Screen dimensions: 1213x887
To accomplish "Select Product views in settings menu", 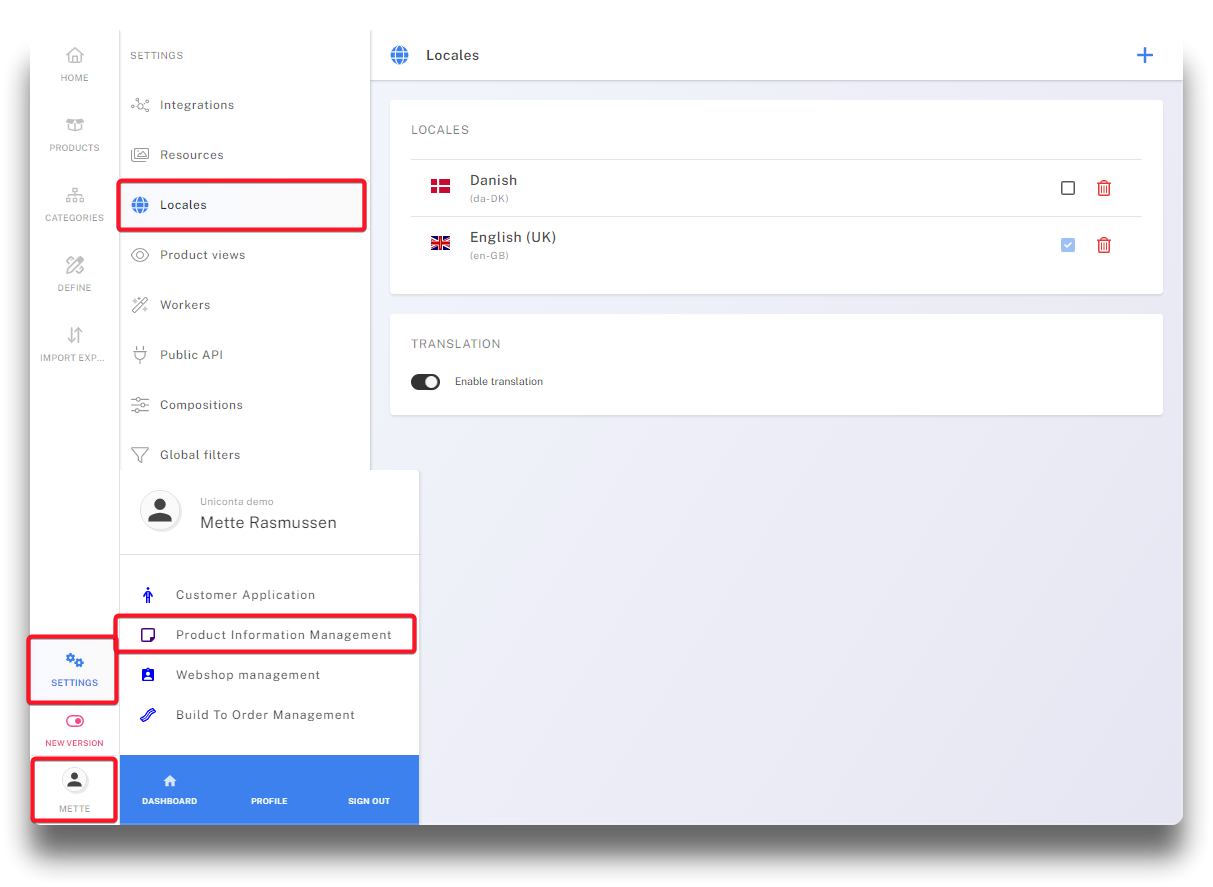I will [202, 255].
